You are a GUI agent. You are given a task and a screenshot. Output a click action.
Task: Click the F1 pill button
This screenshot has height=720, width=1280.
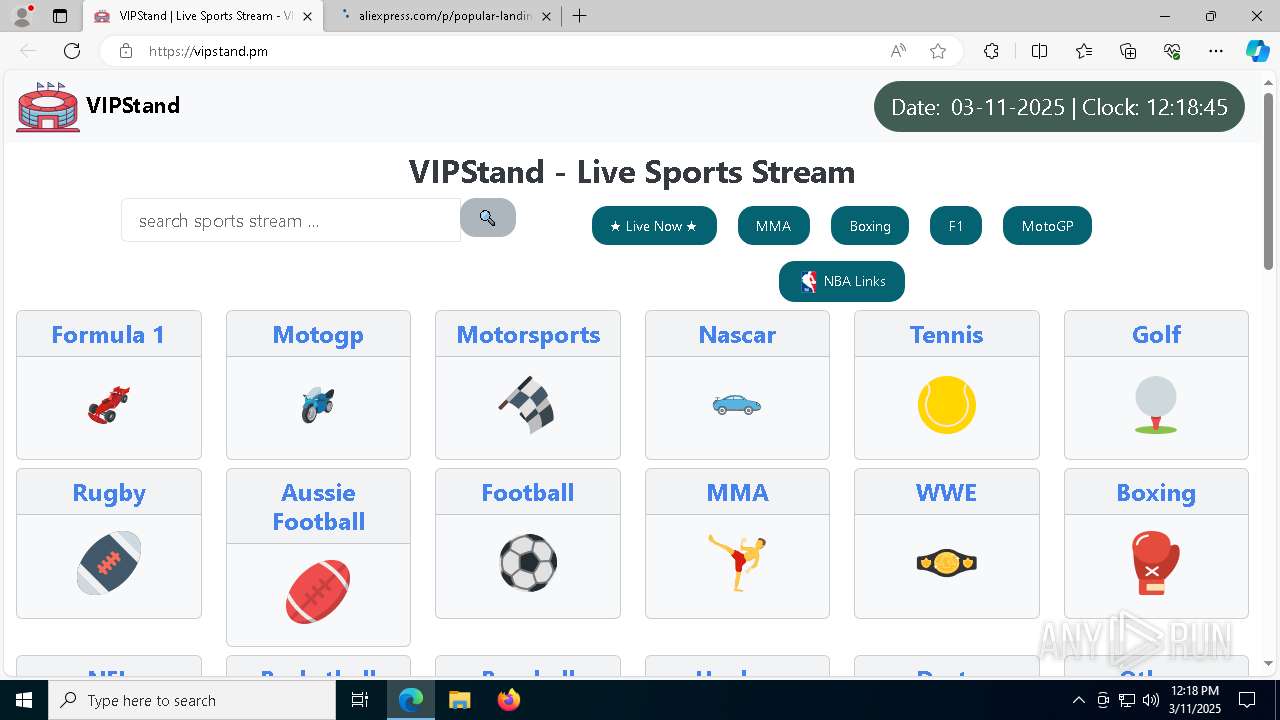coord(956,226)
